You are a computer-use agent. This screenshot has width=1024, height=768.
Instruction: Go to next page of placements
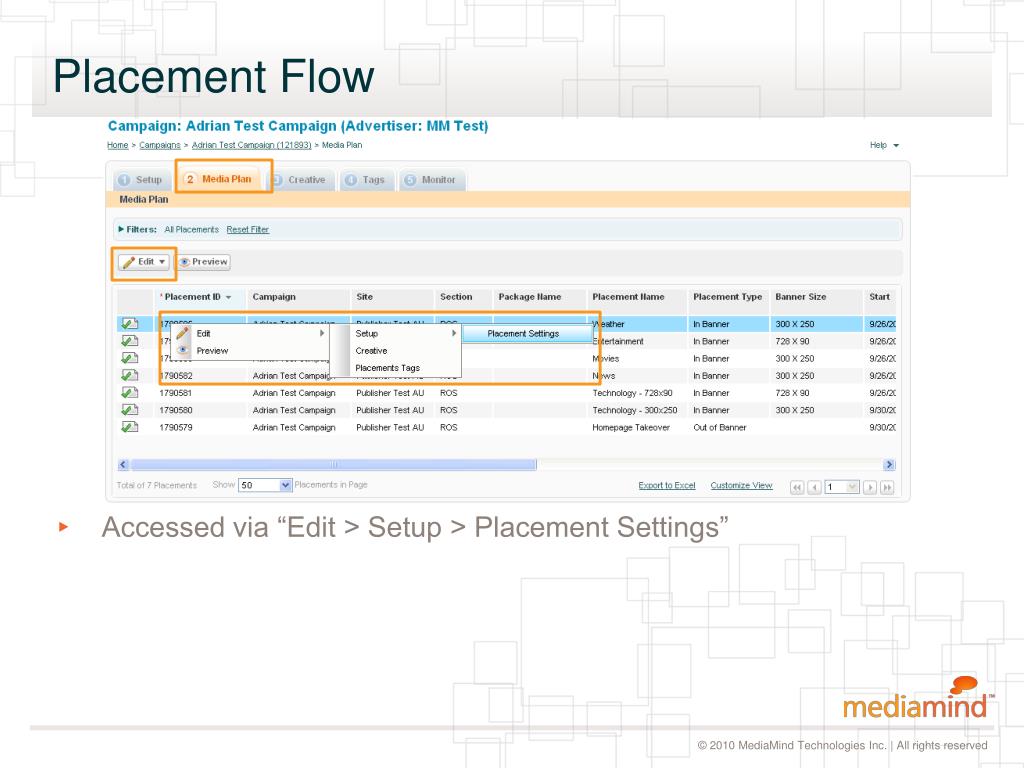(x=870, y=487)
